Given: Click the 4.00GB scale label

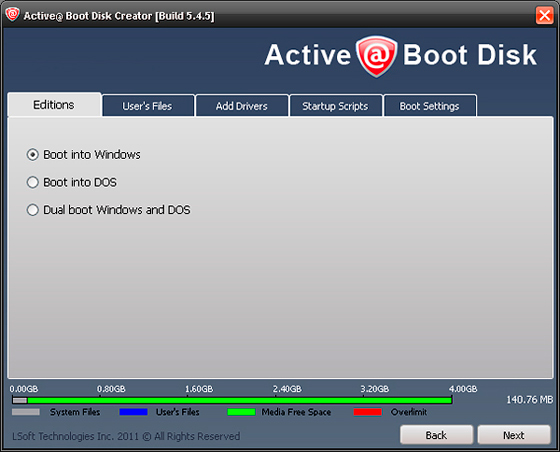Looking at the screenshot, I should pyautogui.click(x=463, y=389).
